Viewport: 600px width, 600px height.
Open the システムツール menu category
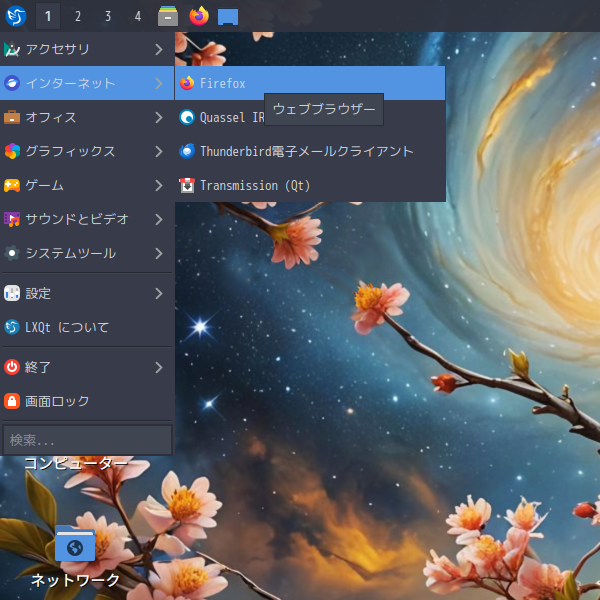point(87,253)
